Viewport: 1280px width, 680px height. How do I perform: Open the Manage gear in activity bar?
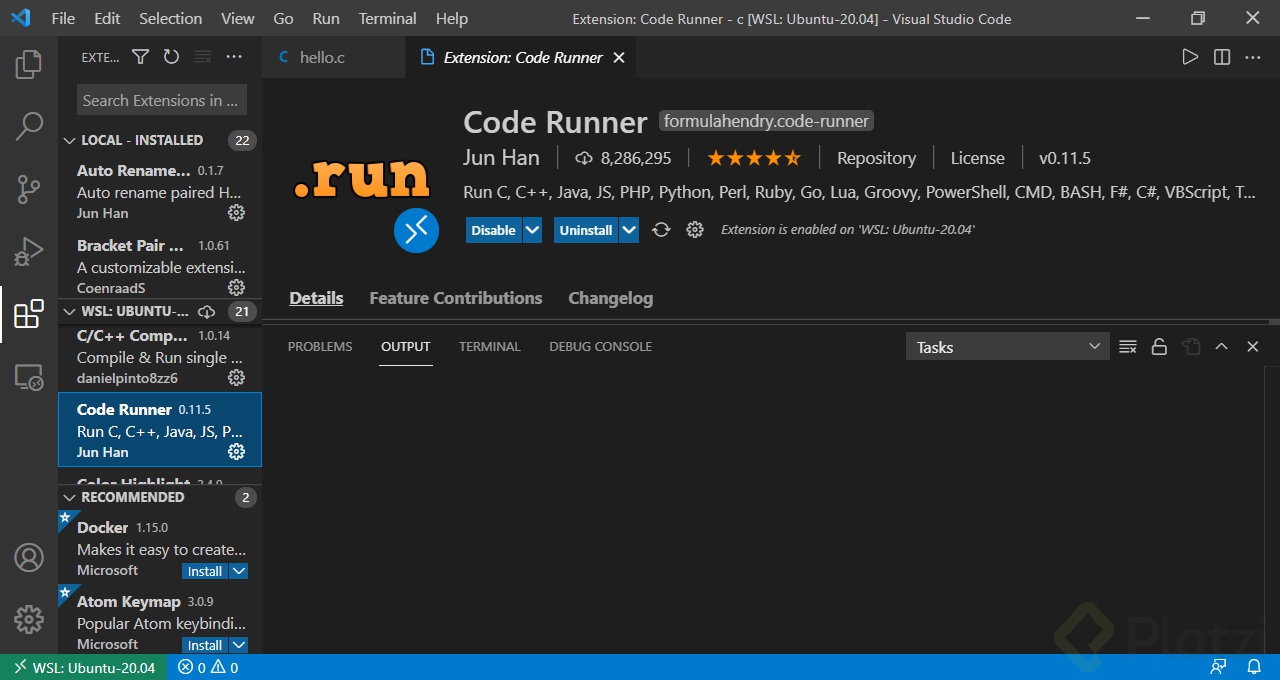click(29, 619)
